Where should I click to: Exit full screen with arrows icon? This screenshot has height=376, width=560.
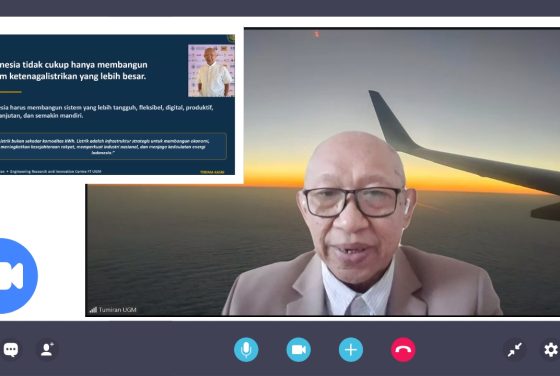515,350
